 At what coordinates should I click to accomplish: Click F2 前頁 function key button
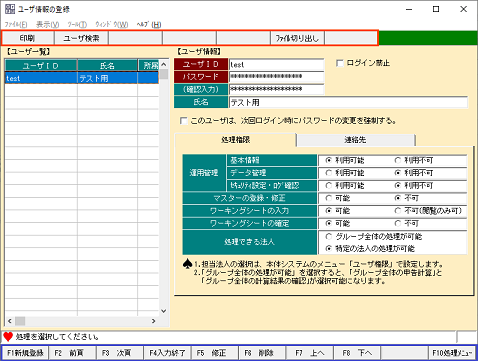point(72,353)
